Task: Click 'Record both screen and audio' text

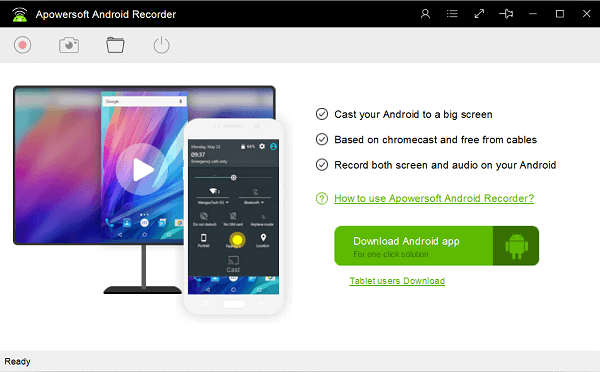Action: [445, 165]
